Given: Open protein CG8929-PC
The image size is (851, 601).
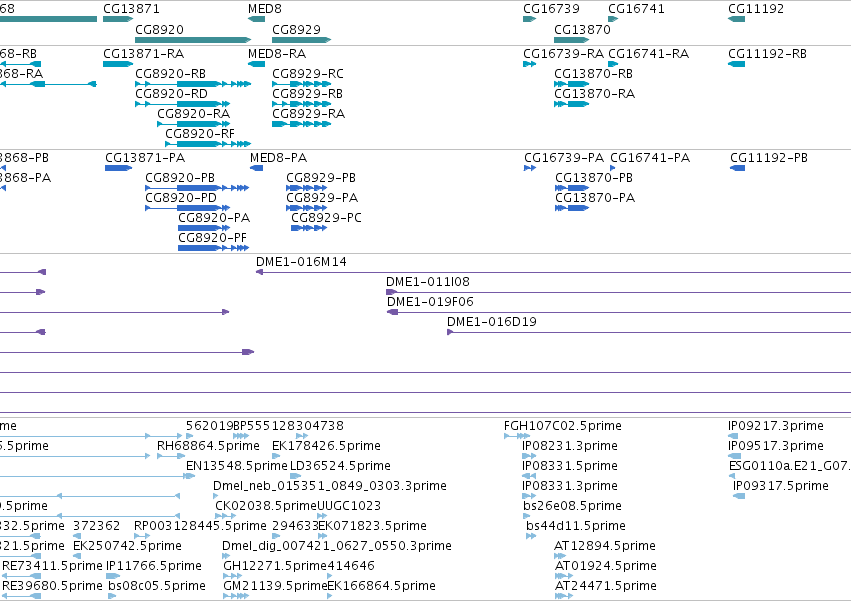Looking at the screenshot, I should (x=327, y=218).
